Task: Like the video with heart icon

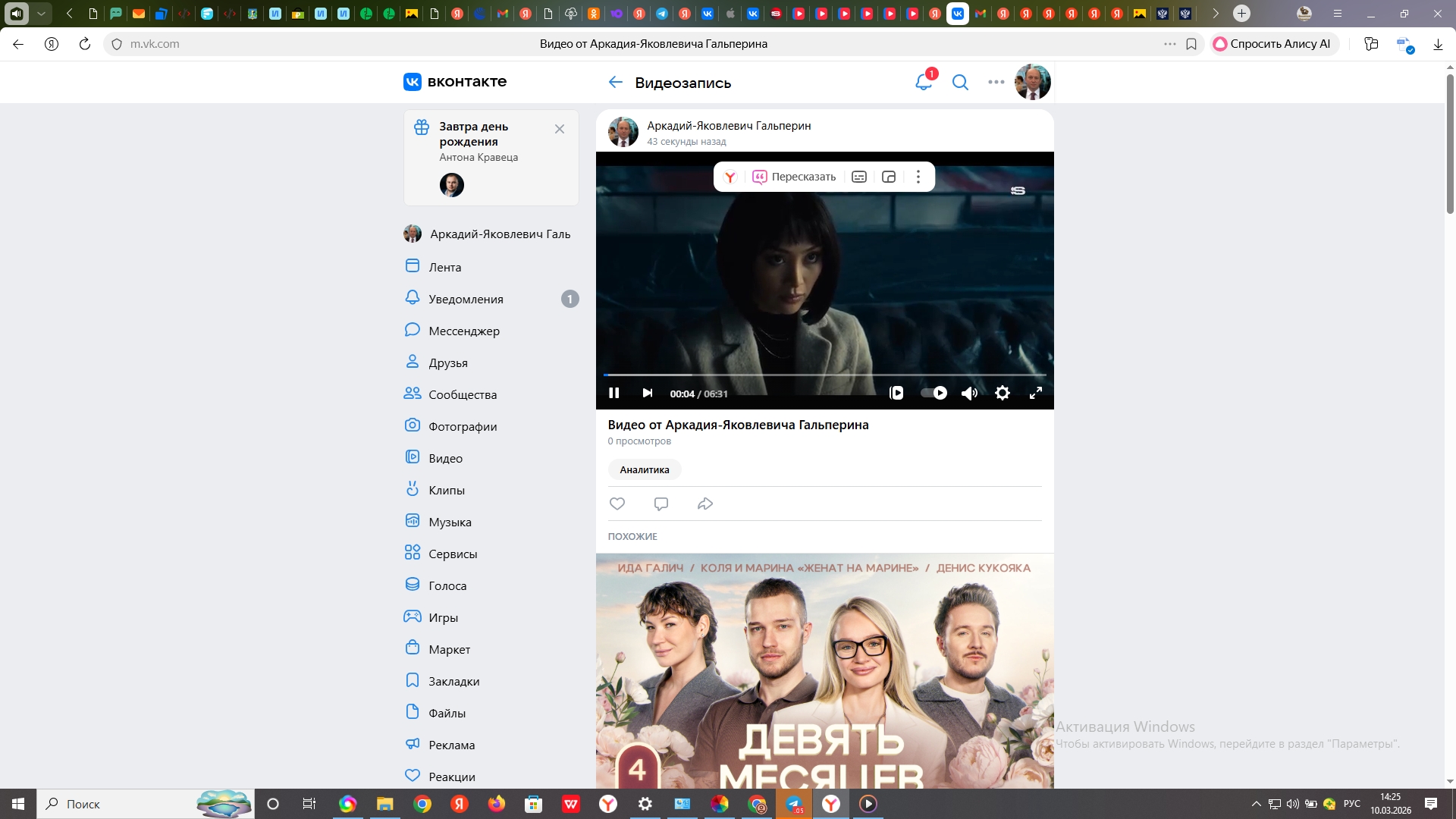Action: [x=617, y=504]
